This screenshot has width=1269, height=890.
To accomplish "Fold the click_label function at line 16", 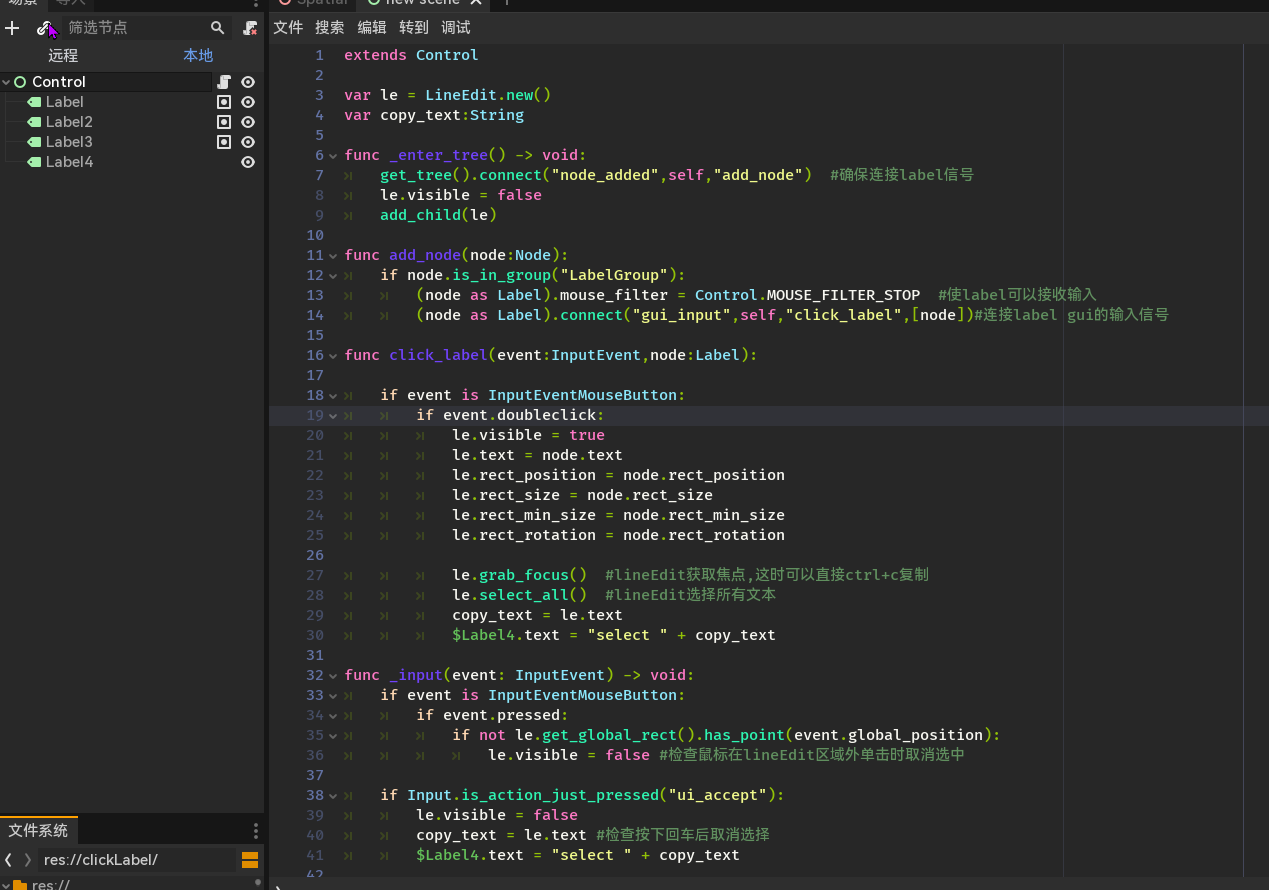I will [x=334, y=355].
